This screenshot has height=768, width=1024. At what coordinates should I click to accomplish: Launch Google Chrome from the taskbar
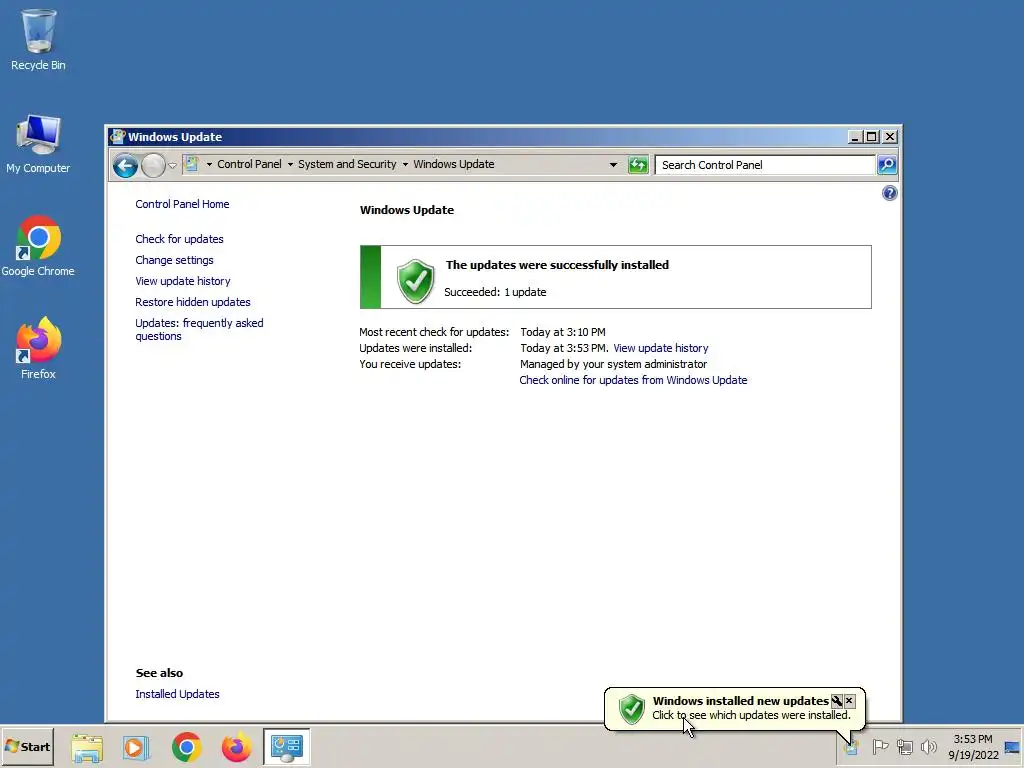187,747
